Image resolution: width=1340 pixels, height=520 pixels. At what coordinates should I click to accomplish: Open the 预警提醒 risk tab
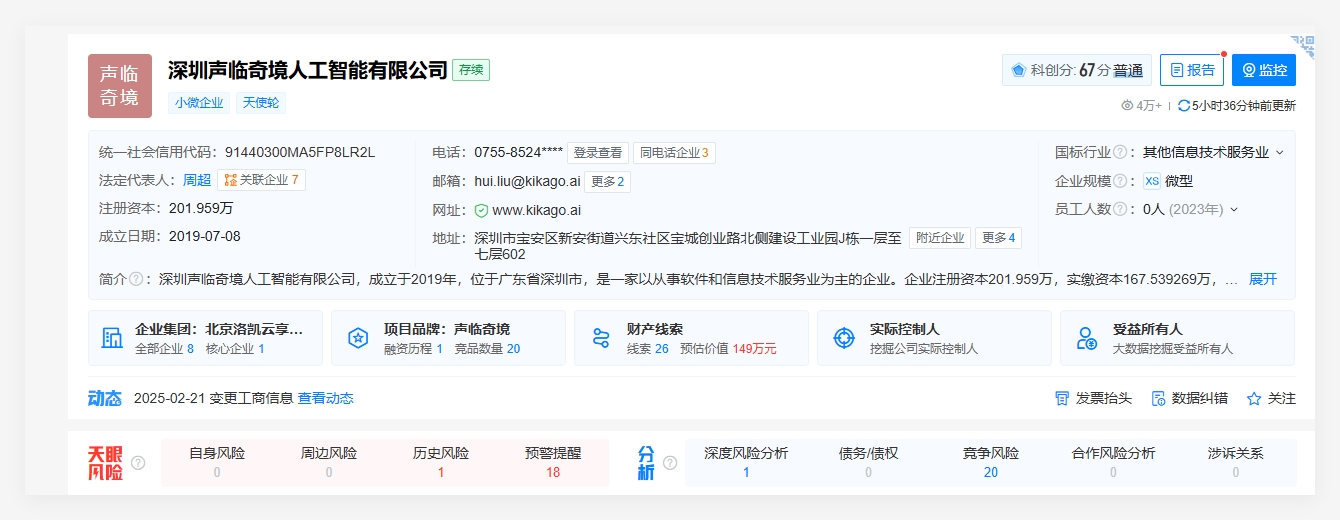552,462
